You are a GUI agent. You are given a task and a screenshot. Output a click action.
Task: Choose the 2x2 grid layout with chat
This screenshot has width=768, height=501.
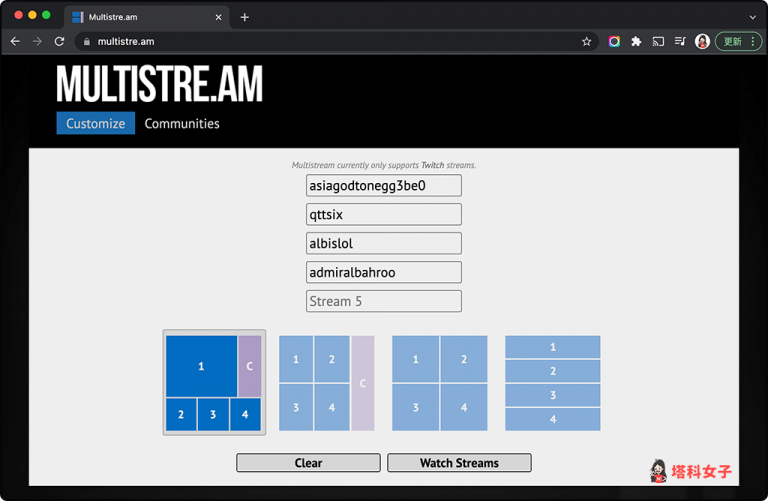(x=326, y=383)
